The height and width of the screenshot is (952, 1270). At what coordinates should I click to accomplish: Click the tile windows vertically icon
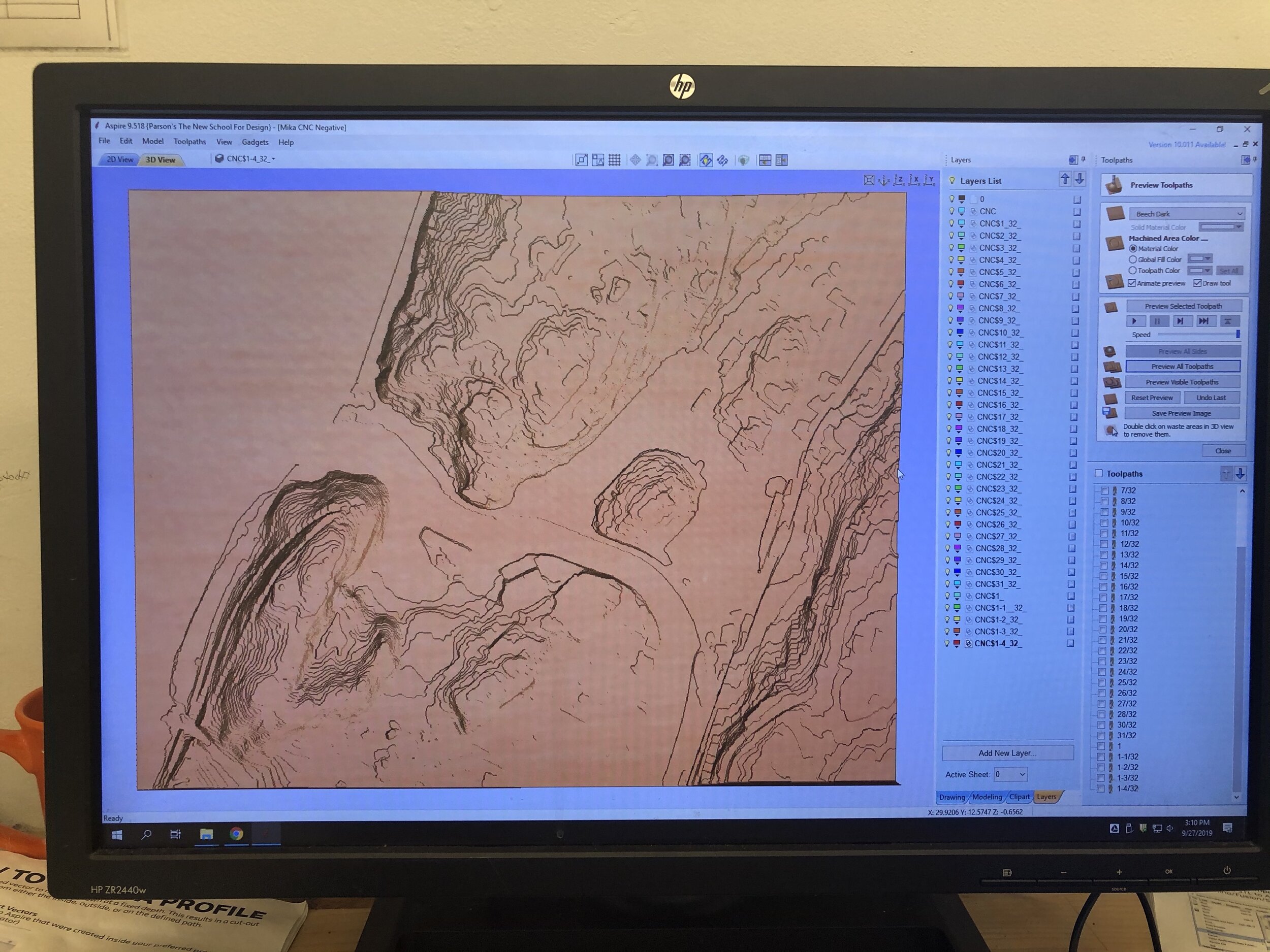pos(781,160)
